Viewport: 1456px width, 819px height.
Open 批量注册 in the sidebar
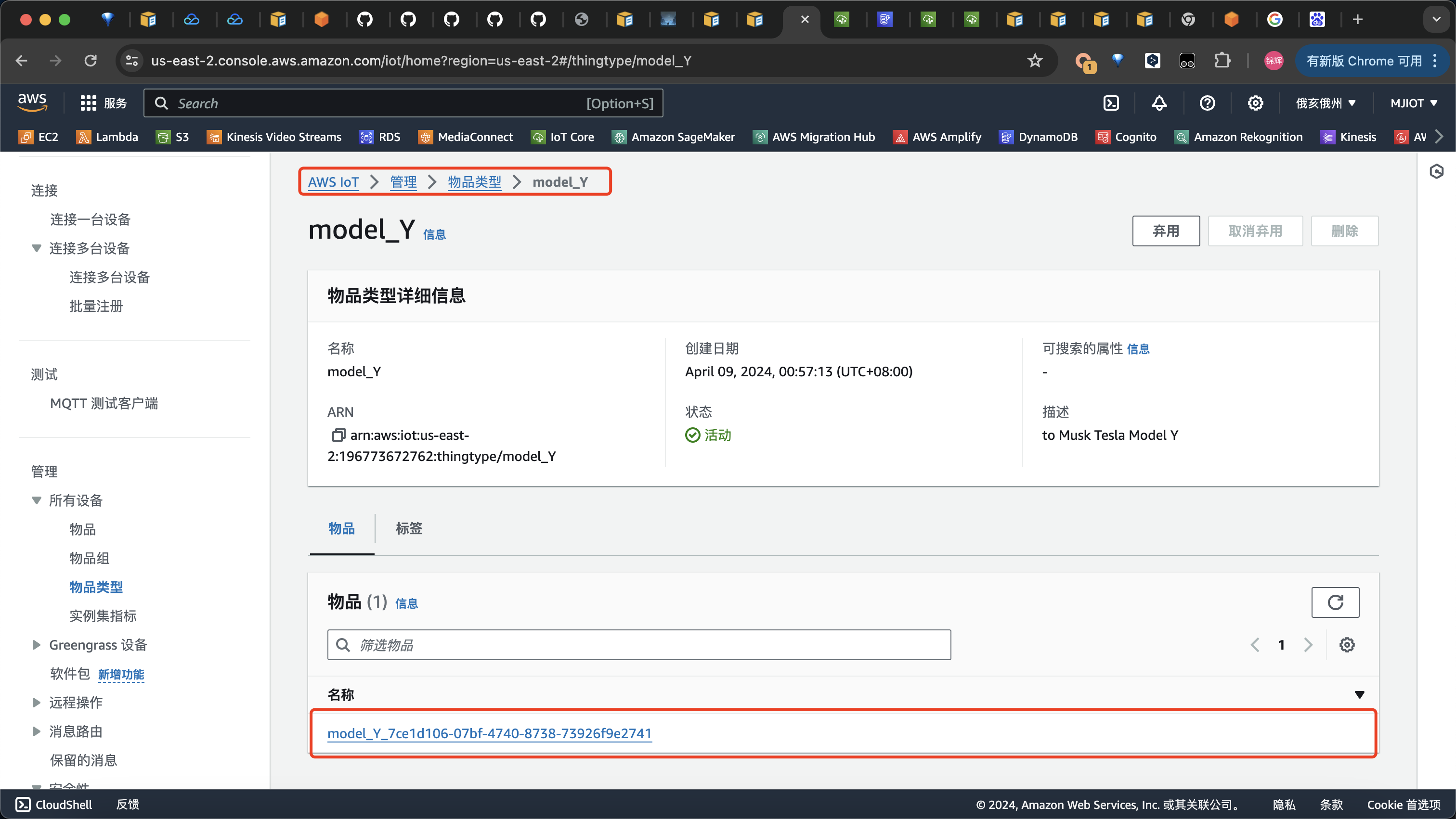pos(95,306)
